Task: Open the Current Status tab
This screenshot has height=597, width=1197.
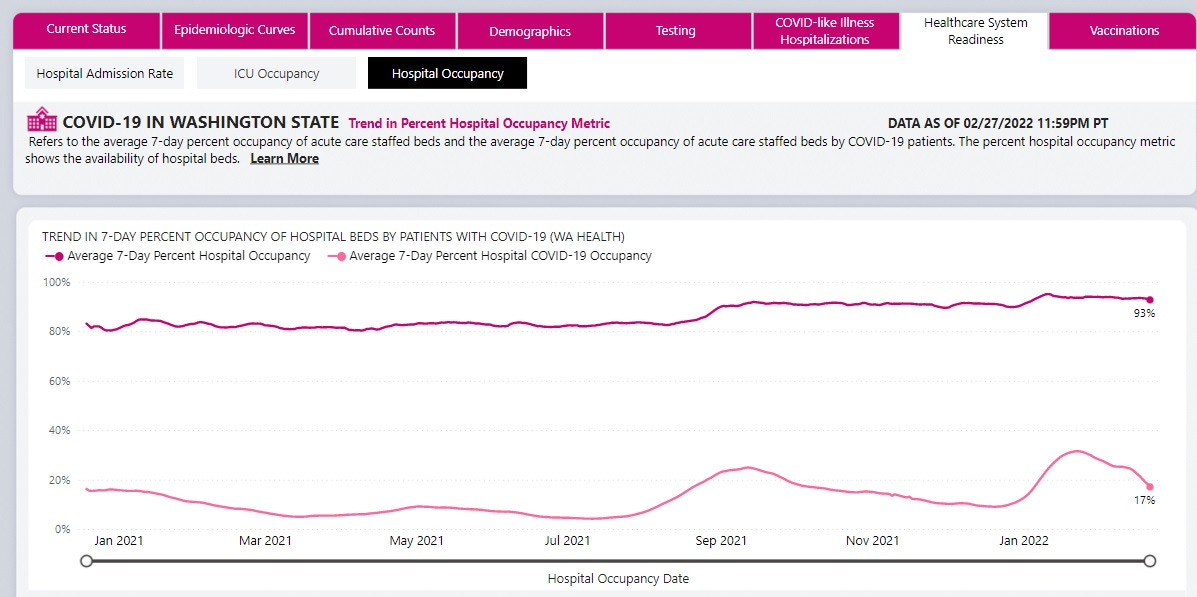Action: [x=86, y=31]
